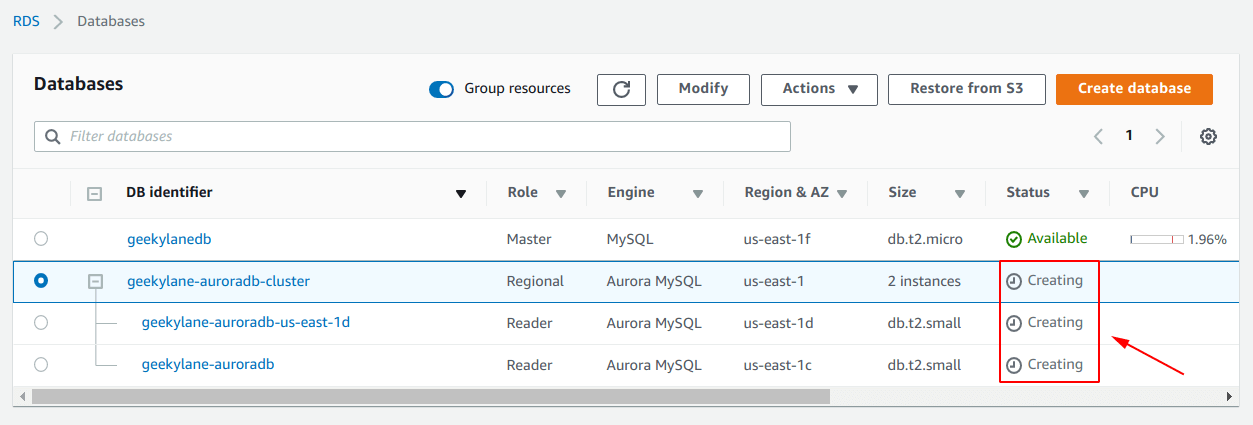Screen dimensions: 1253x425
Task: Open the geekylane-auroradb instance link
Action: point(208,365)
